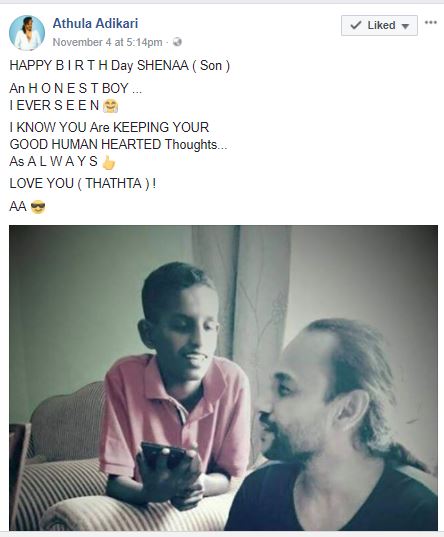Open Athula Adikari name link
Image resolution: width=444 pixels, height=537 pixels.
coord(95,23)
